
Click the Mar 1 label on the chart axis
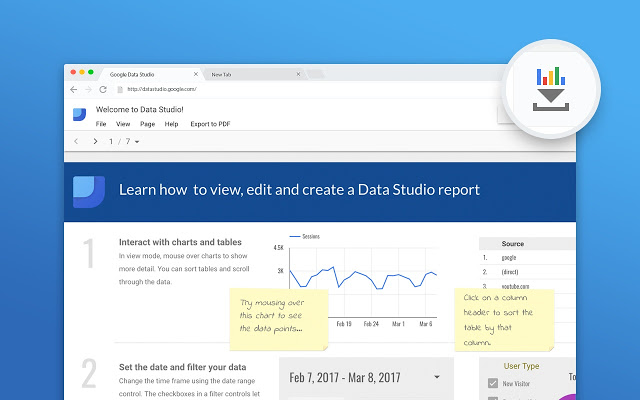(x=398, y=324)
